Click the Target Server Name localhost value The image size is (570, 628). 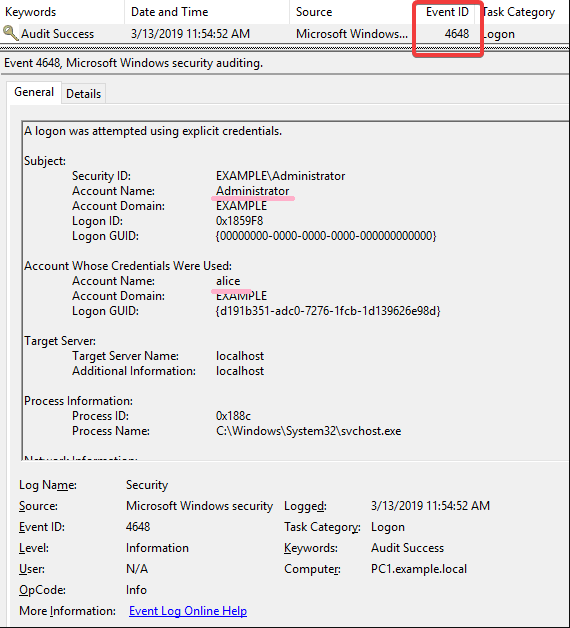[240, 356]
